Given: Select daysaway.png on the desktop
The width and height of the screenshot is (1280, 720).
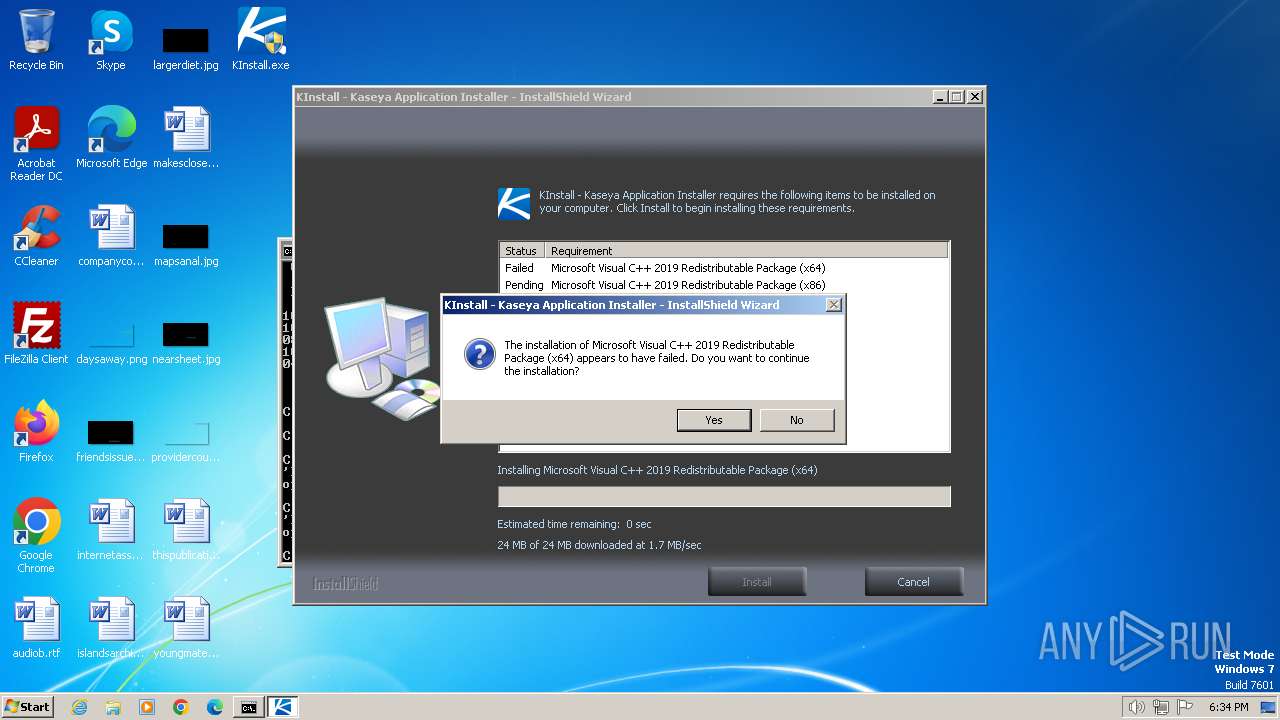Looking at the screenshot, I should 111,342.
